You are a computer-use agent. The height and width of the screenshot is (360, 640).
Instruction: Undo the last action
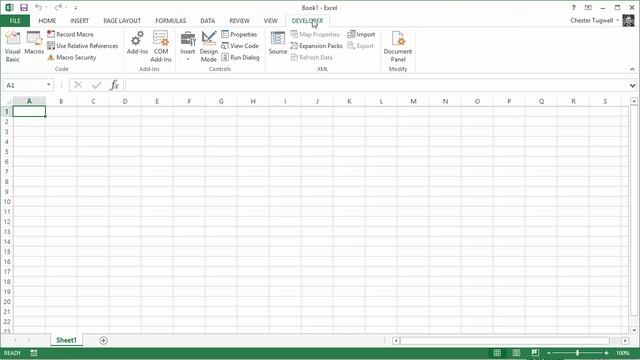pyautogui.click(x=38, y=7)
